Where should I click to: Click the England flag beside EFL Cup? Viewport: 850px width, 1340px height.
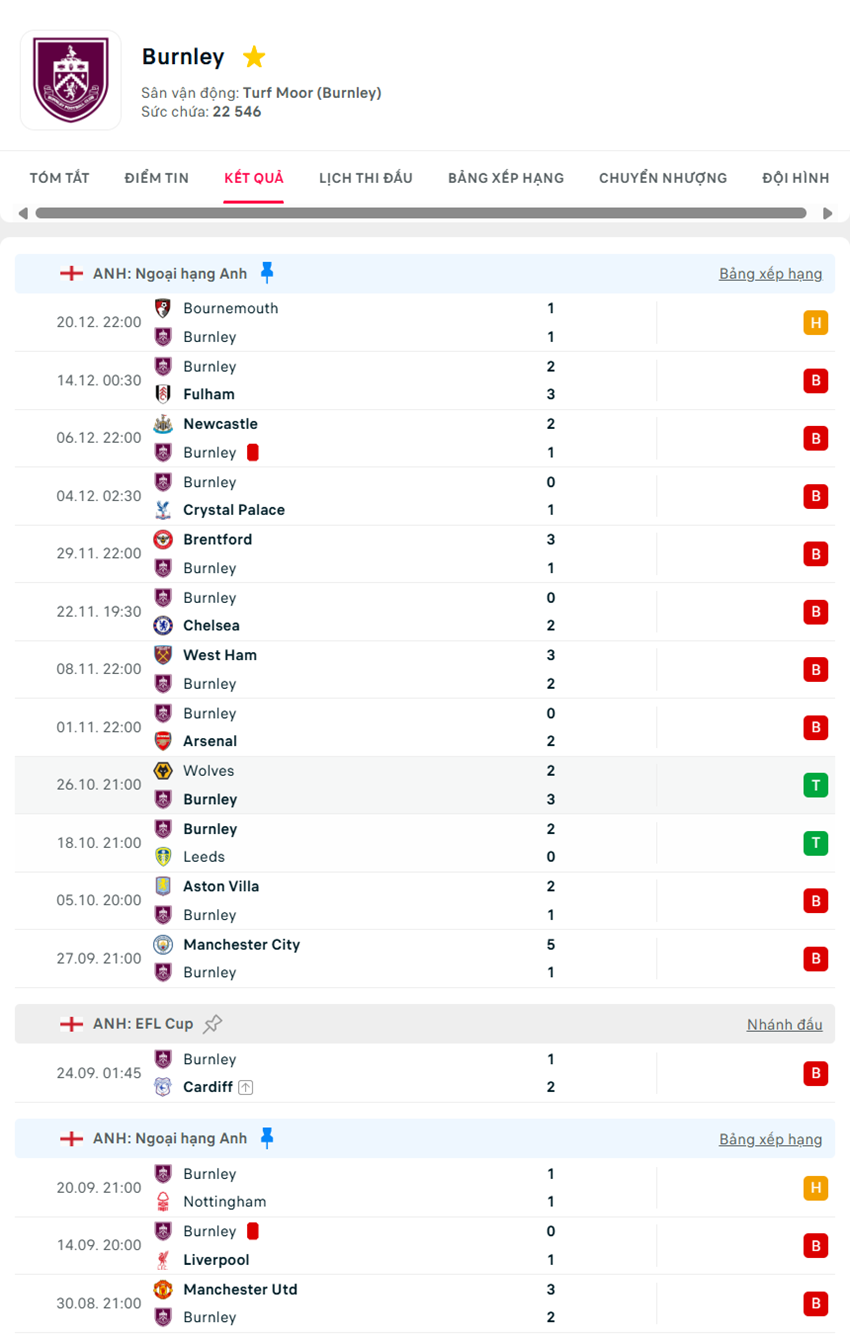[71, 1023]
